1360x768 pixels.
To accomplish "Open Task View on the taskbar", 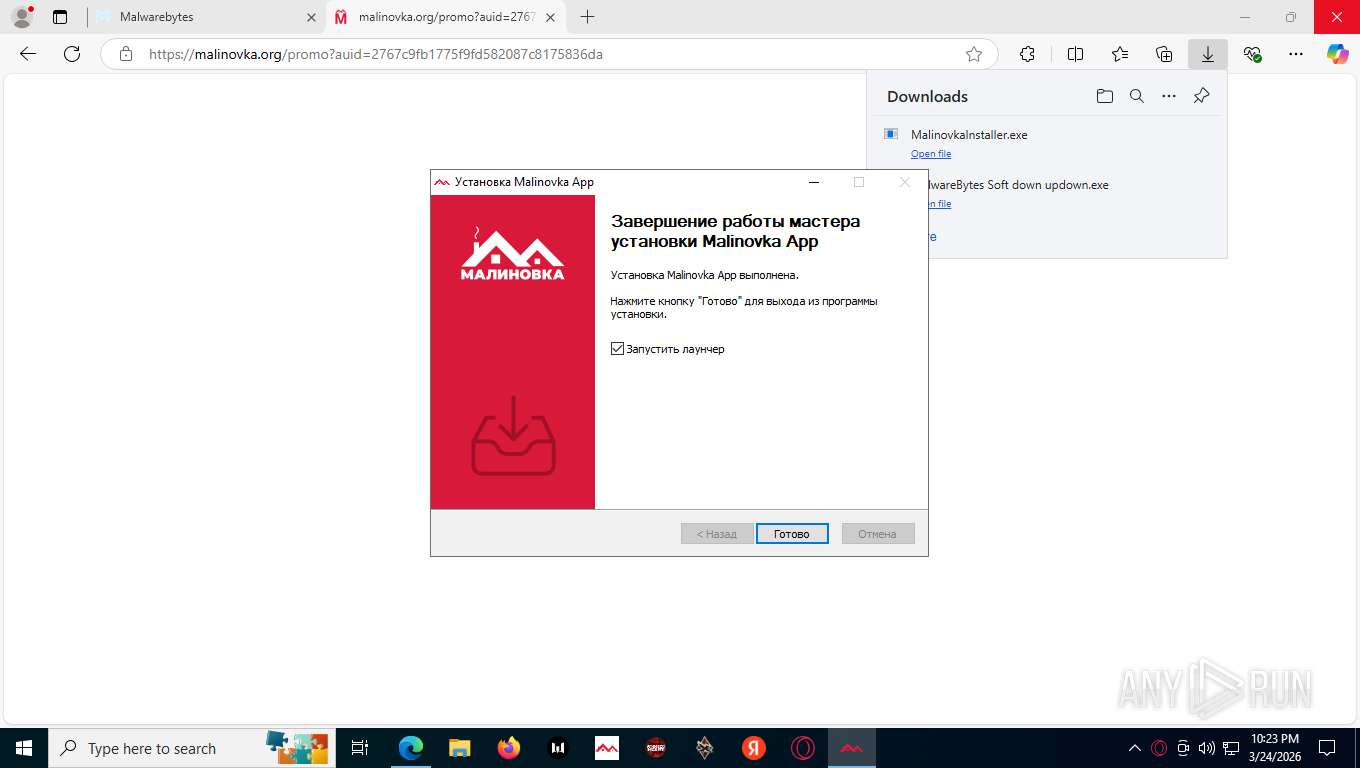I will pos(360,748).
